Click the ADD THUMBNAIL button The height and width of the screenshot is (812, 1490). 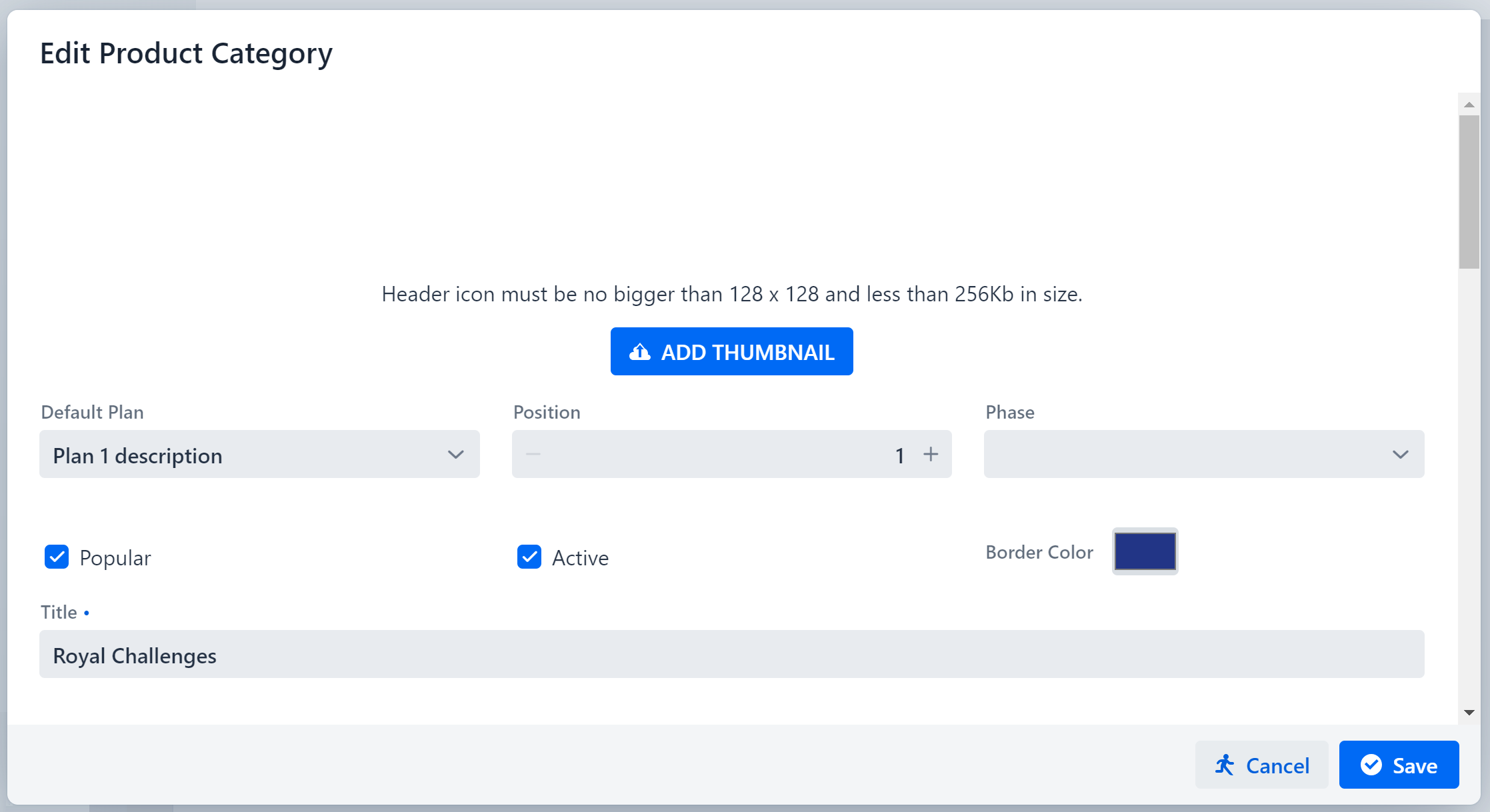[x=731, y=351]
